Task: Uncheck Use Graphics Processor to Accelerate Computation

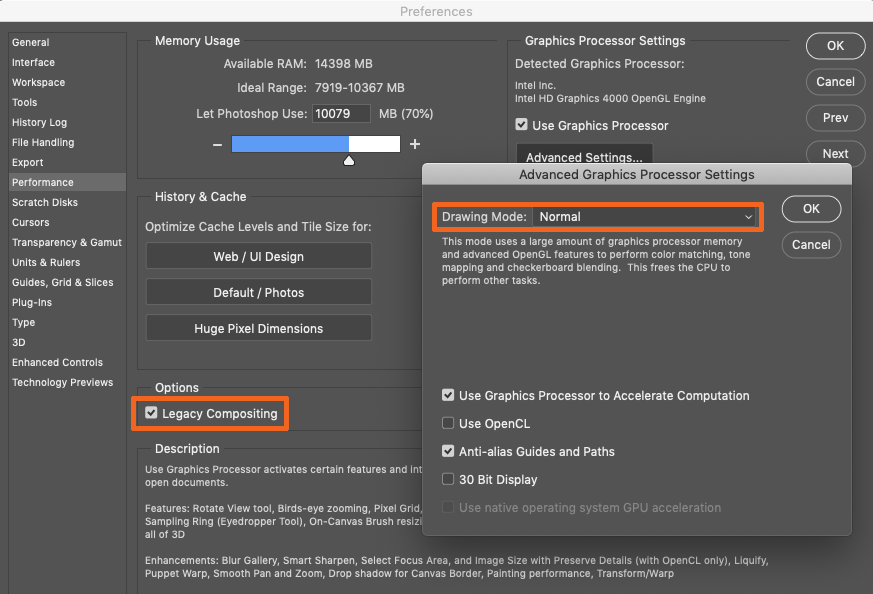Action: tap(448, 395)
